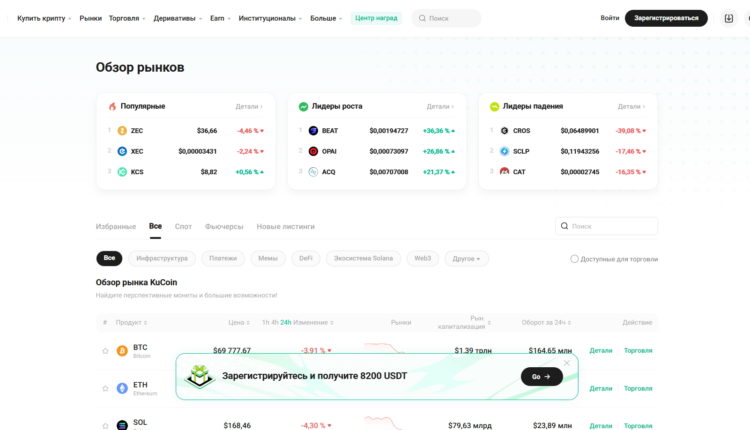
Task: Switch to the Фьючерсы tab
Action: [x=224, y=227]
